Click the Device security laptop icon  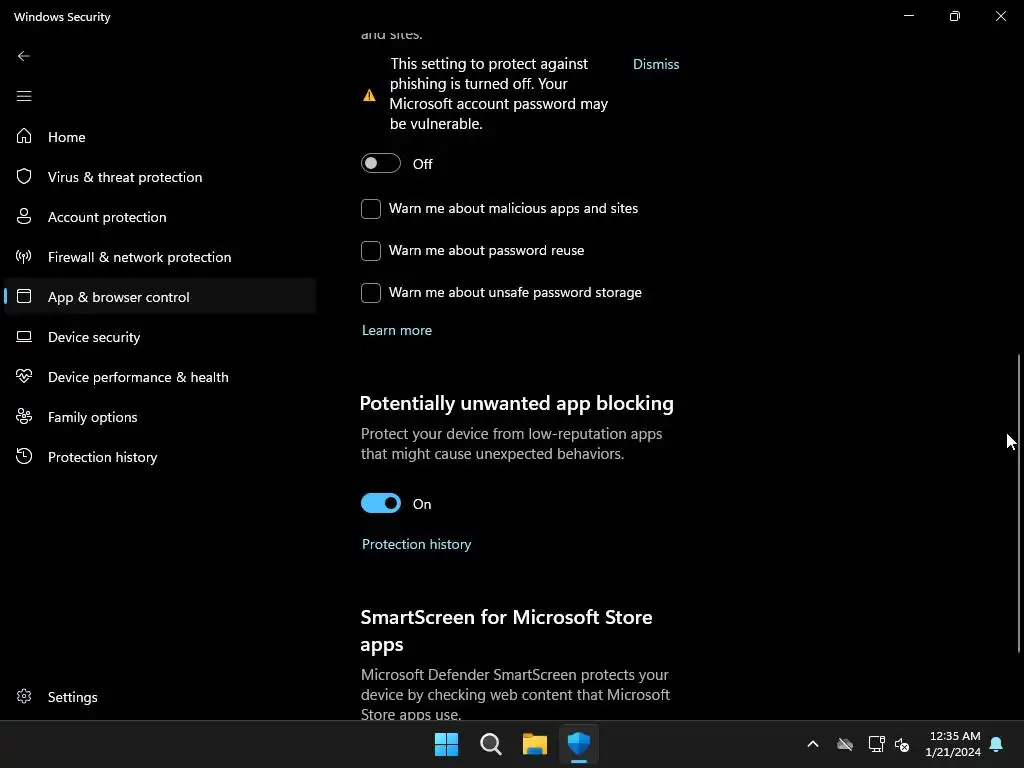point(24,336)
